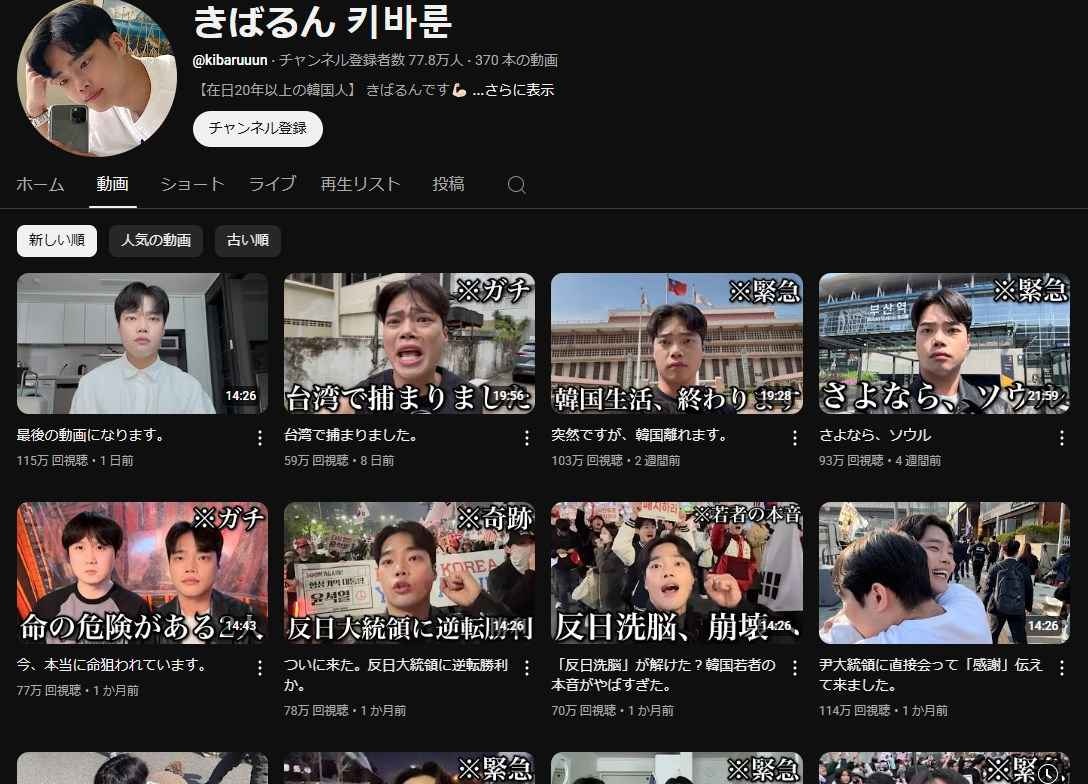
Task: Open more options for 尹大統領に直接会って video
Action: tap(1062, 667)
